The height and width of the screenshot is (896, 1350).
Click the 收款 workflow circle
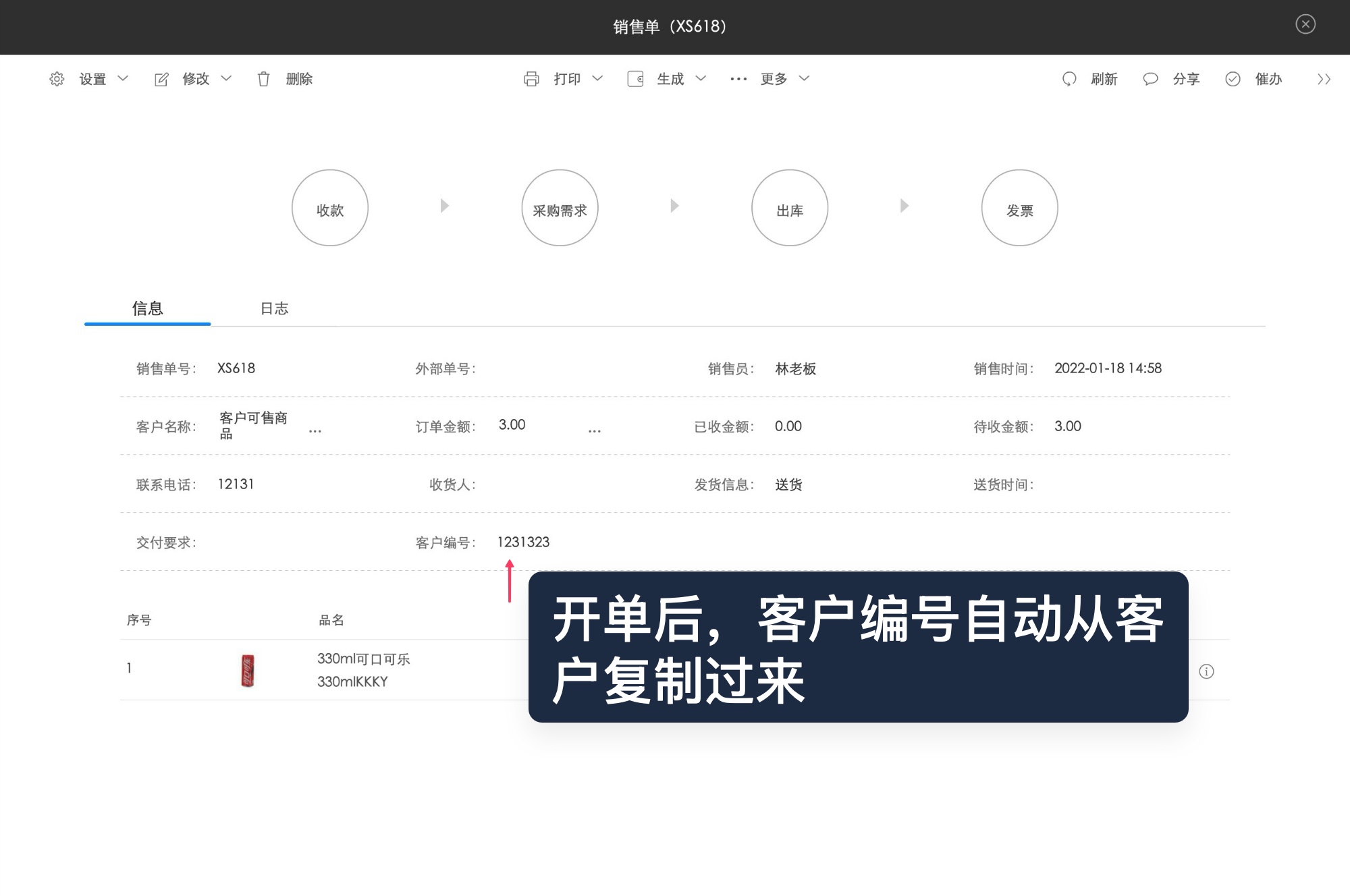click(329, 208)
